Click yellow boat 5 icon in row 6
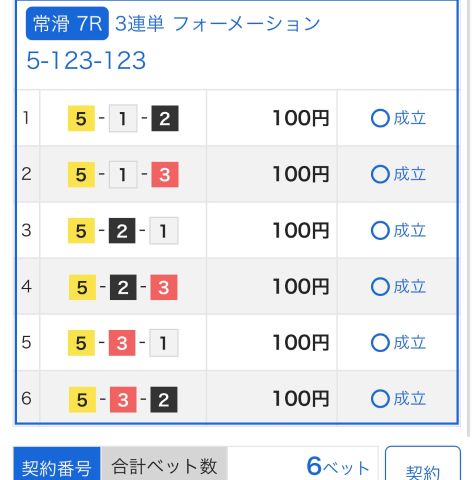The image size is (473, 480). point(82,399)
